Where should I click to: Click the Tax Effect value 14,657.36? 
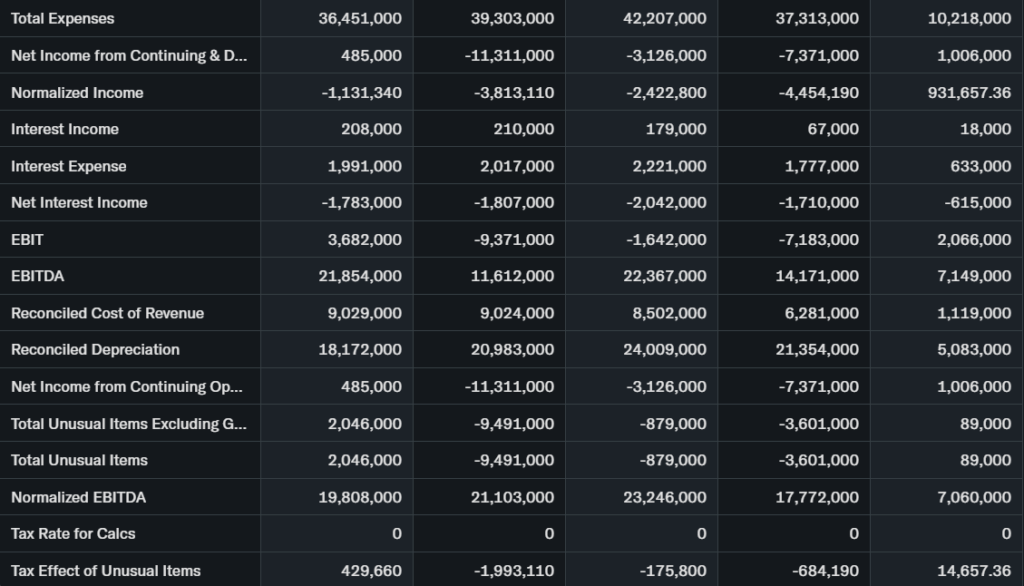973,571
